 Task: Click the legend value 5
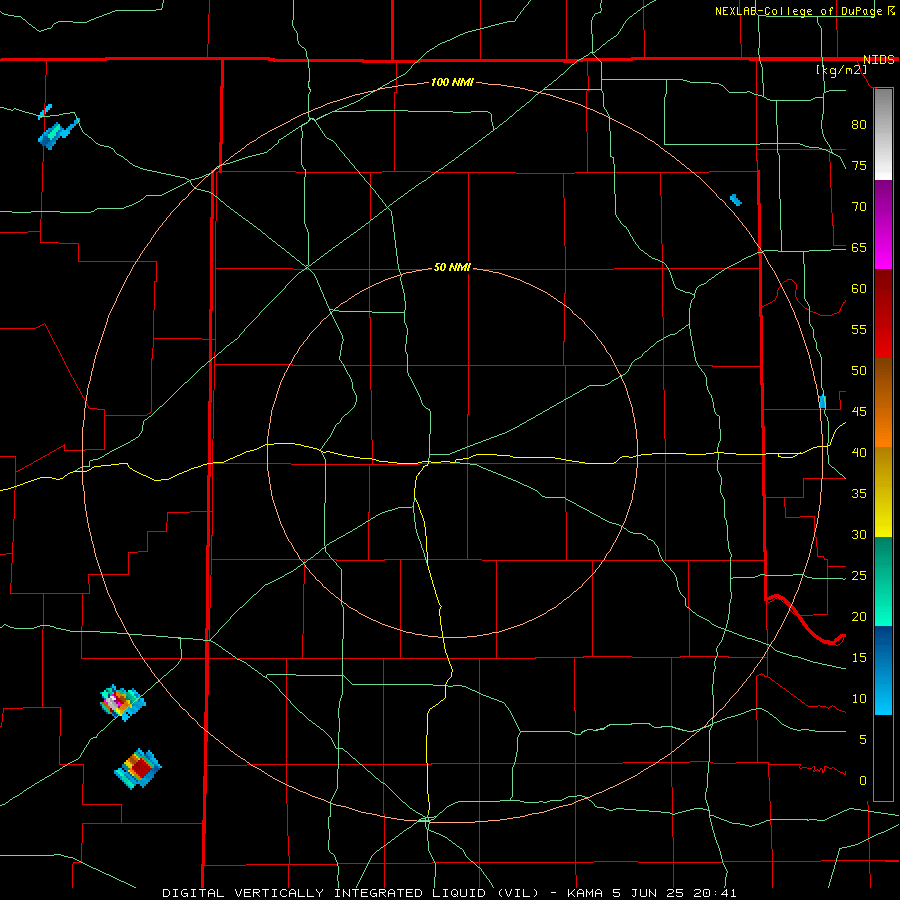point(863,740)
